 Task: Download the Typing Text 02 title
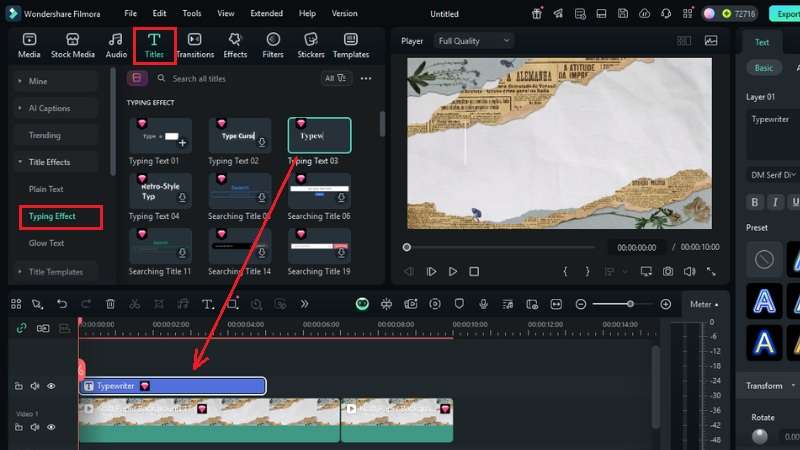click(x=262, y=143)
